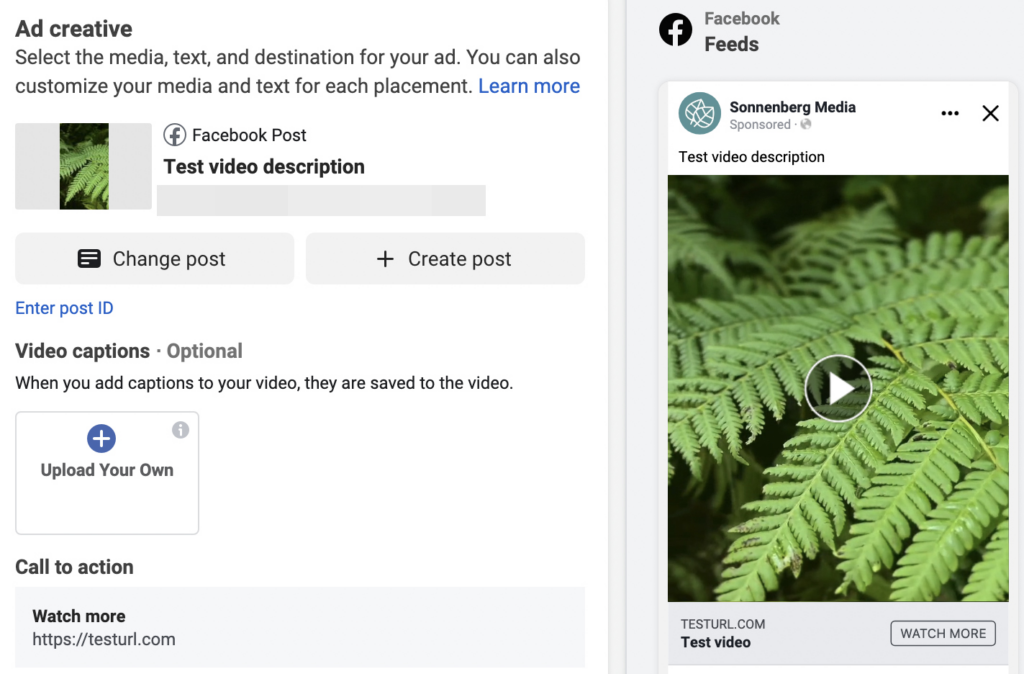
Task: Click the Watch more call to action entry
Action: click(x=300, y=626)
